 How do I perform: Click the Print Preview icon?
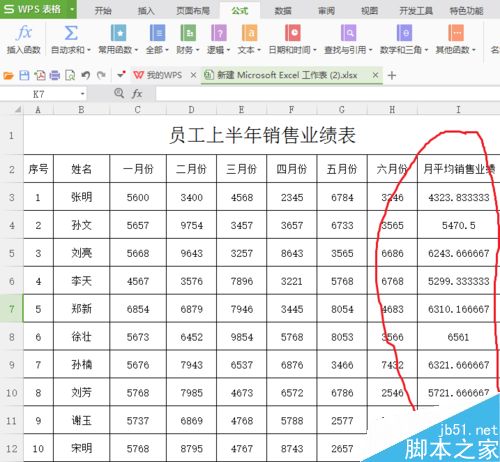click(70, 75)
